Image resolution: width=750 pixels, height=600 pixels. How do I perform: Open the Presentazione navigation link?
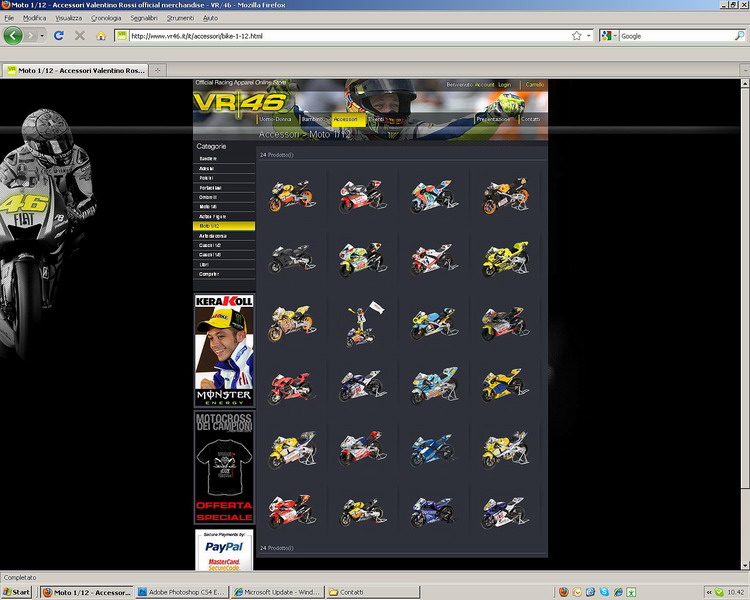(x=493, y=119)
